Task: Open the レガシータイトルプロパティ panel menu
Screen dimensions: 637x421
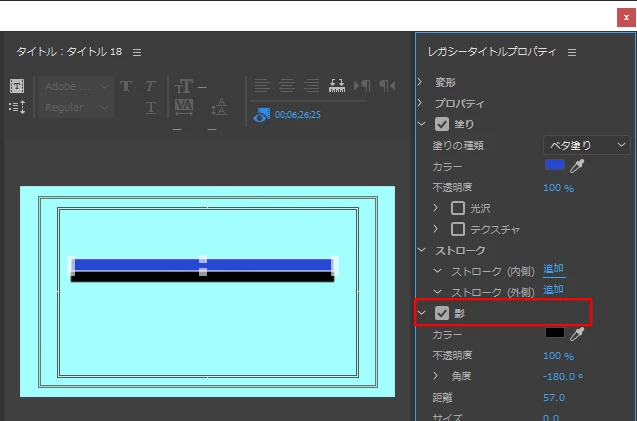Action: [572, 52]
